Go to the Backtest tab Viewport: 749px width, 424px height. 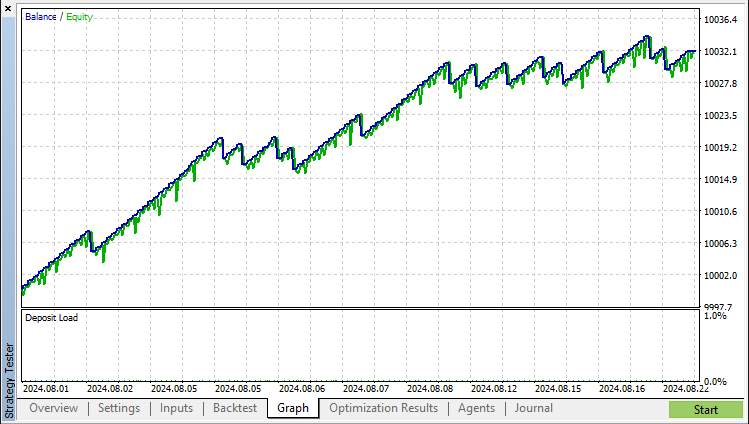point(235,408)
